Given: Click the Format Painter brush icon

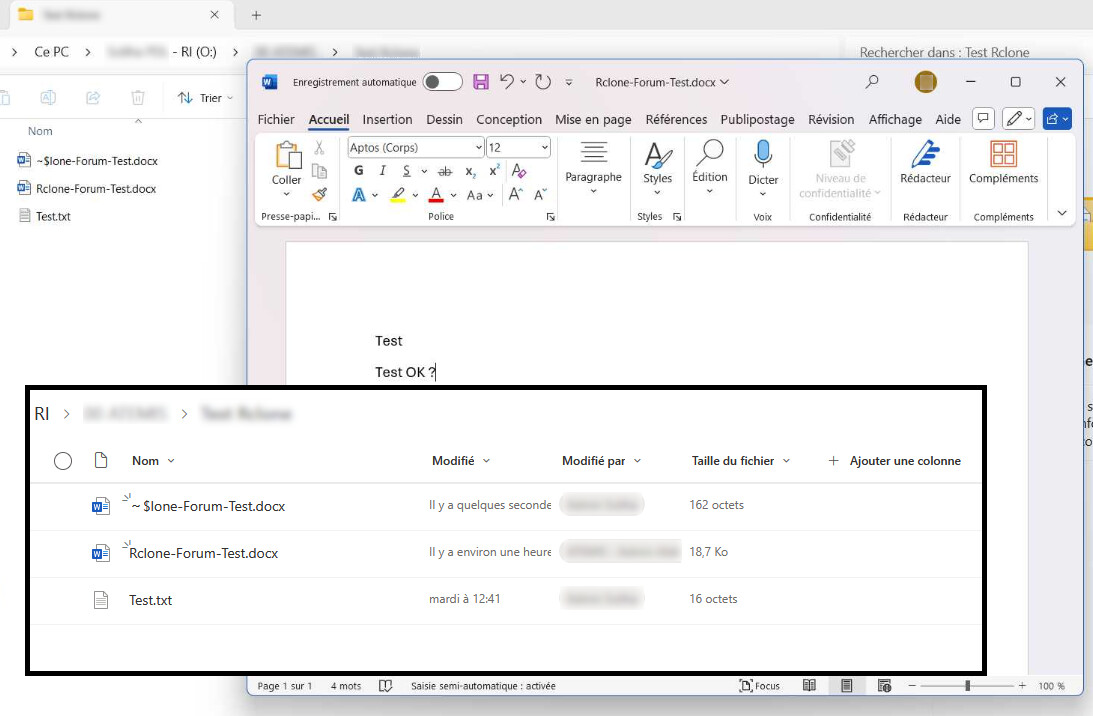Looking at the screenshot, I should point(319,195).
